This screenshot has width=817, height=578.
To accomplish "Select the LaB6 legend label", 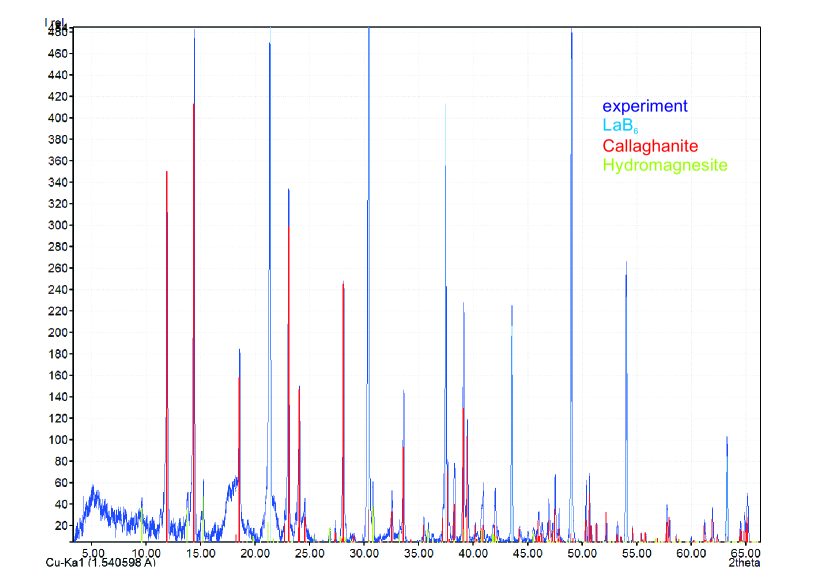I will point(619,127).
